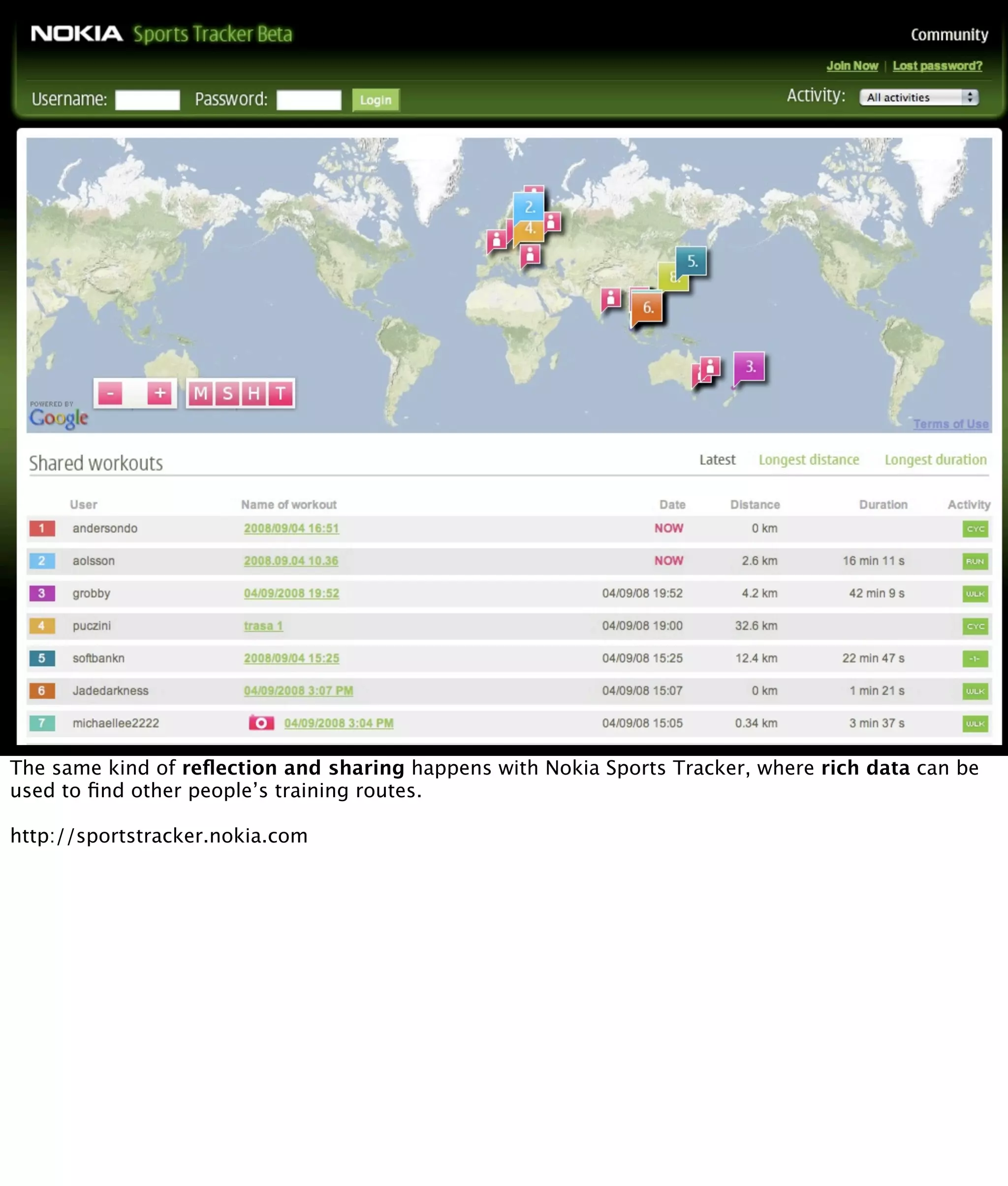
Task: Show Latest shared workouts
Action: click(x=717, y=460)
